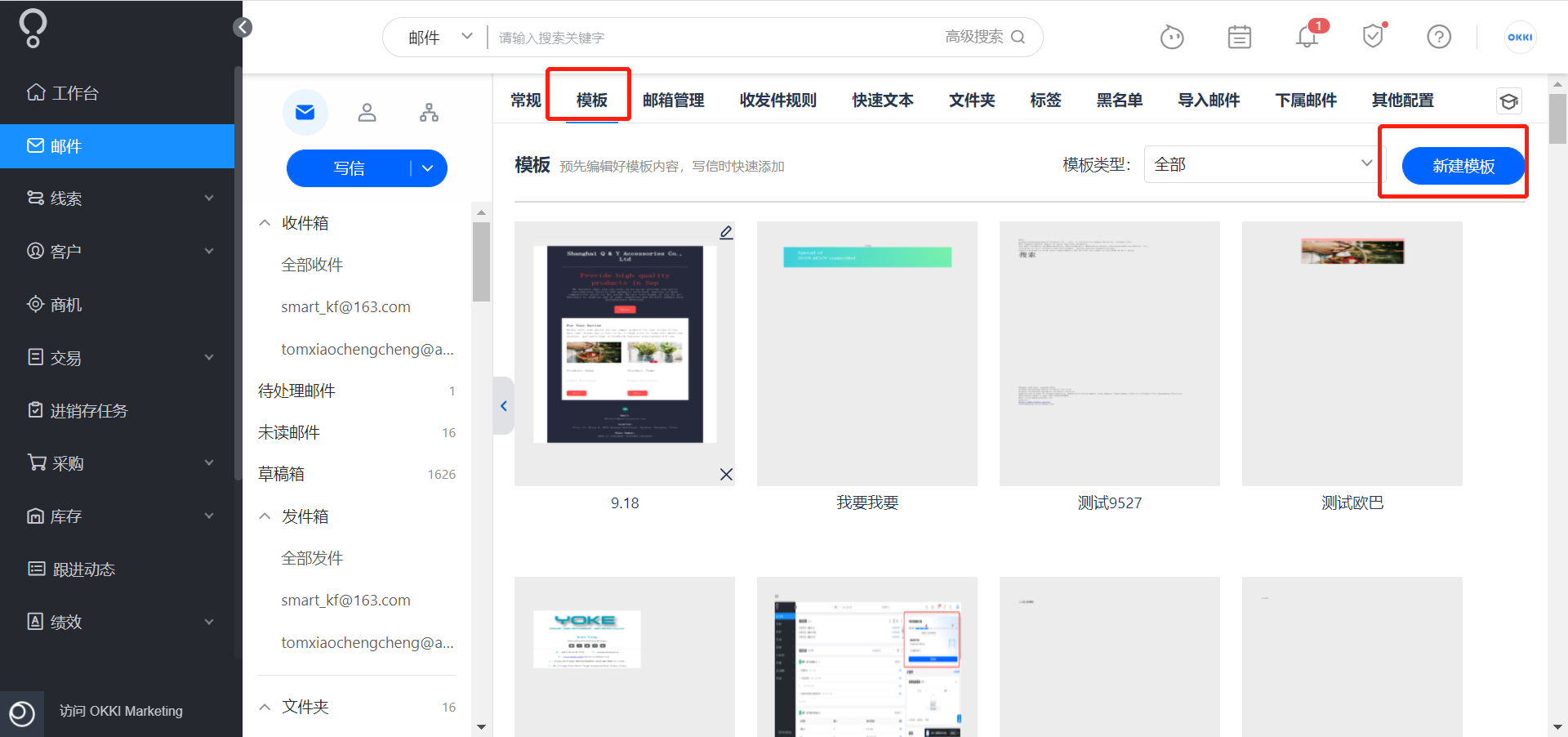Screen dimensions: 1568x737
Task: Switch to the 下属邮件 tab
Action: tap(1306, 100)
